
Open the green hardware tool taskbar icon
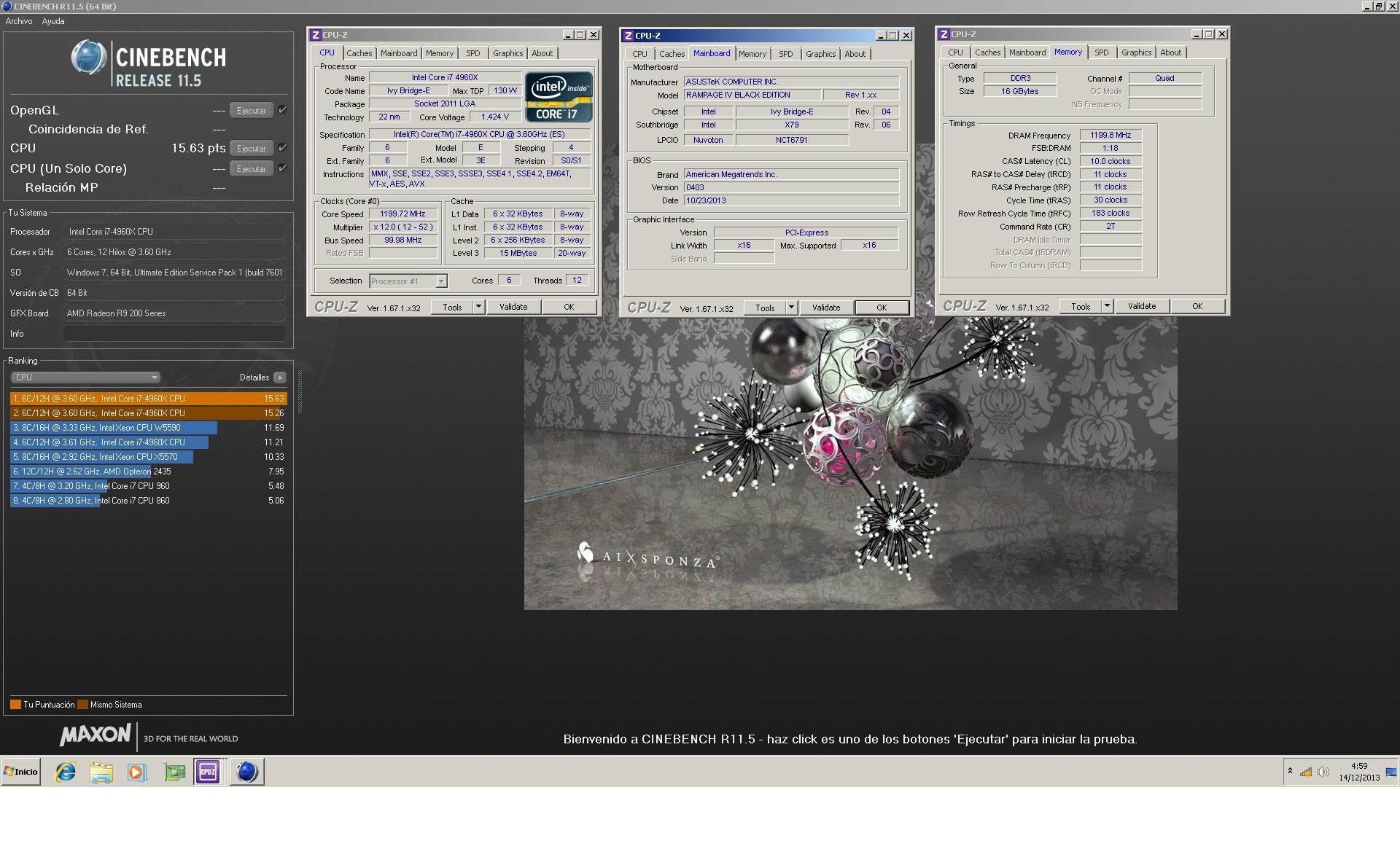click(175, 772)
